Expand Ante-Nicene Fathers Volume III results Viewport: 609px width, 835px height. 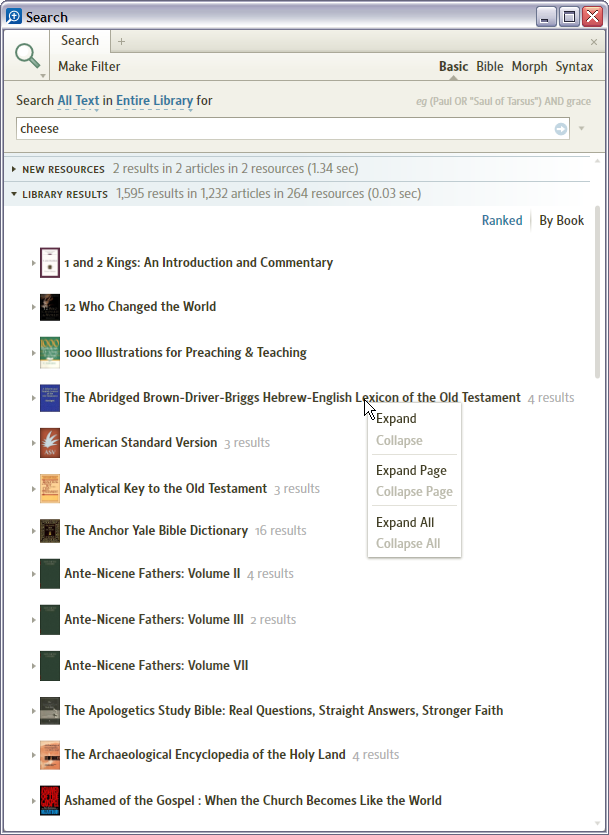coord(34,620)
